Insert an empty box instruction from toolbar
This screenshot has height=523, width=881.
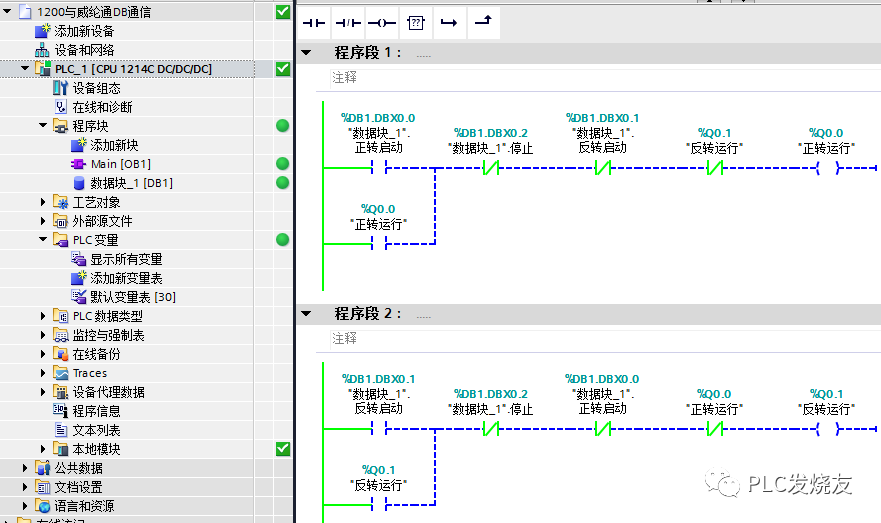[x=416, y=23]
